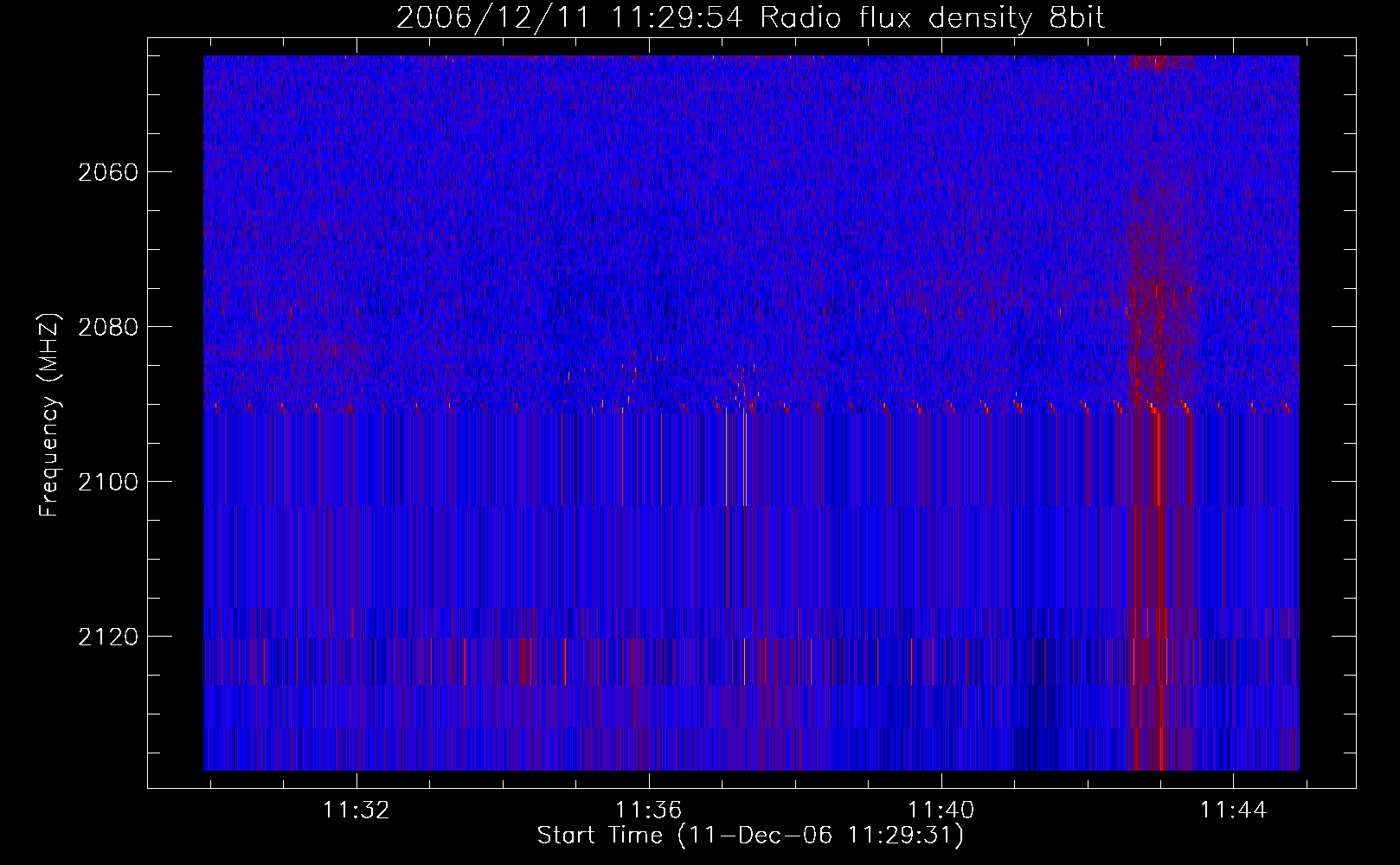Click the y-axis tick label 2060
The height and width of the screenshot is (865, 1400).
pos(108,172)
